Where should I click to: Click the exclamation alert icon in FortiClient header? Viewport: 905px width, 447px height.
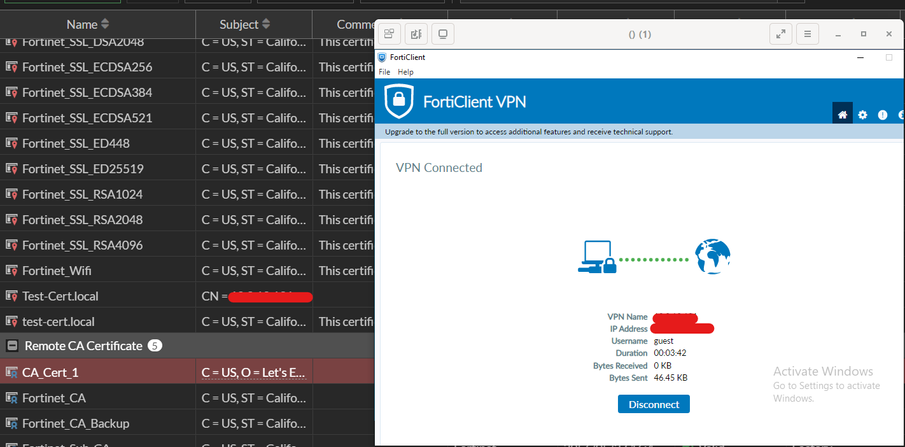pos(883,115)
